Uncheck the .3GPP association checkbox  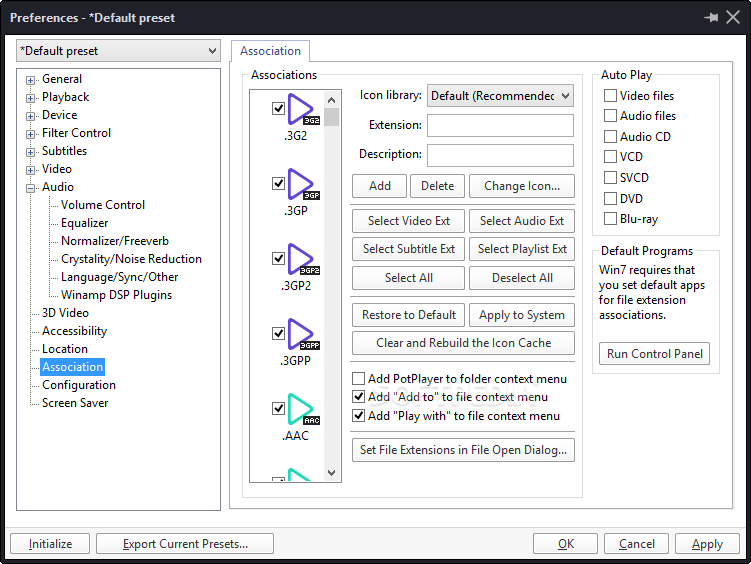pyautogui.click(x=278, y=333)
